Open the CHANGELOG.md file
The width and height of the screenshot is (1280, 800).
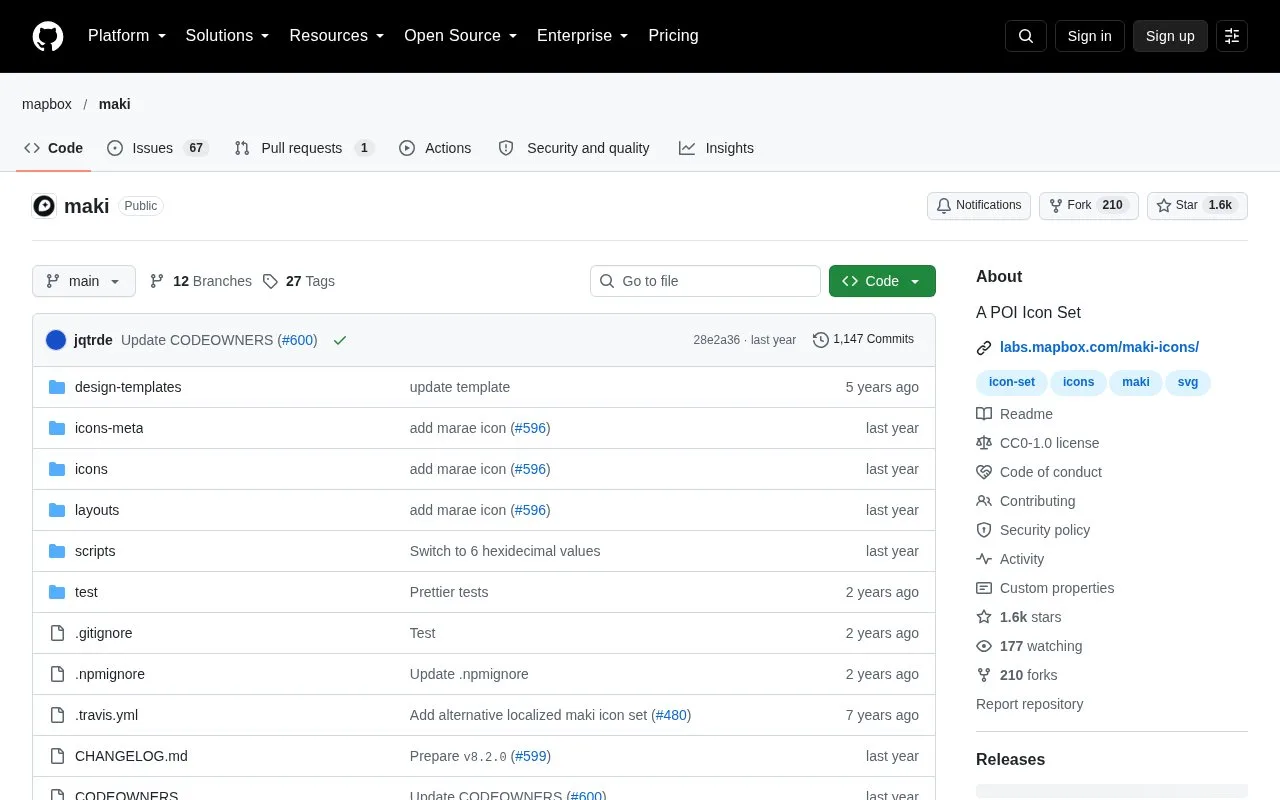(x=131, y=756)
